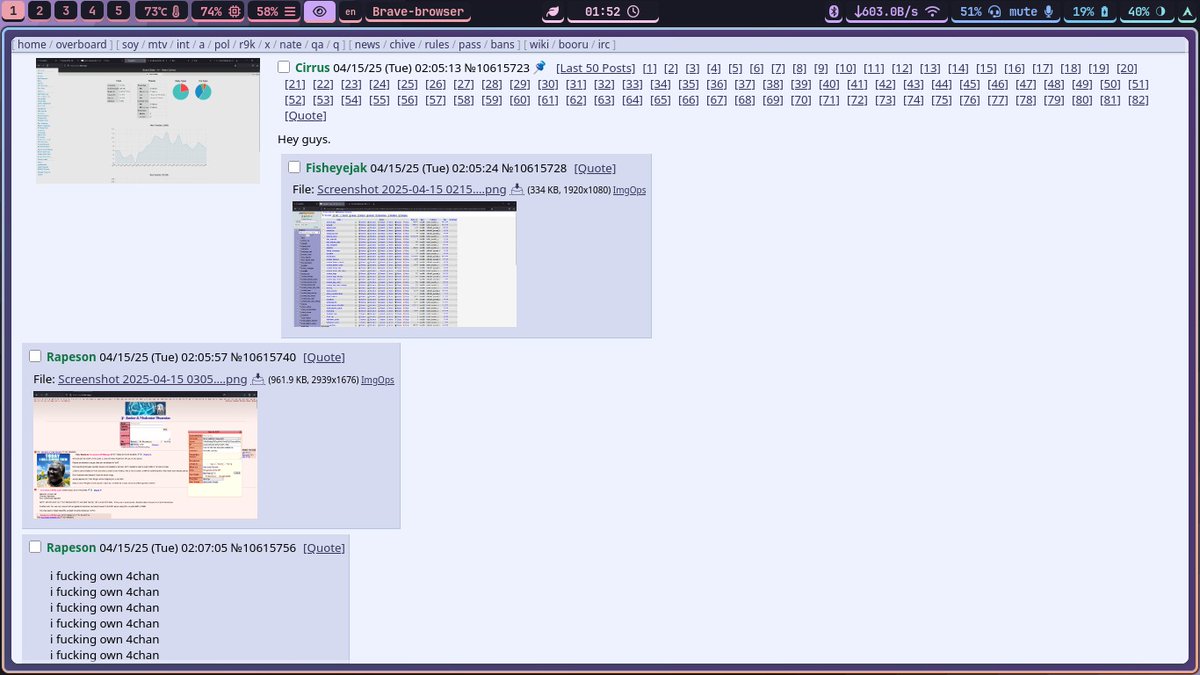Tick the checkbox on Fisheyejak's post
1200x675 pixels.
tap(294, 167)
